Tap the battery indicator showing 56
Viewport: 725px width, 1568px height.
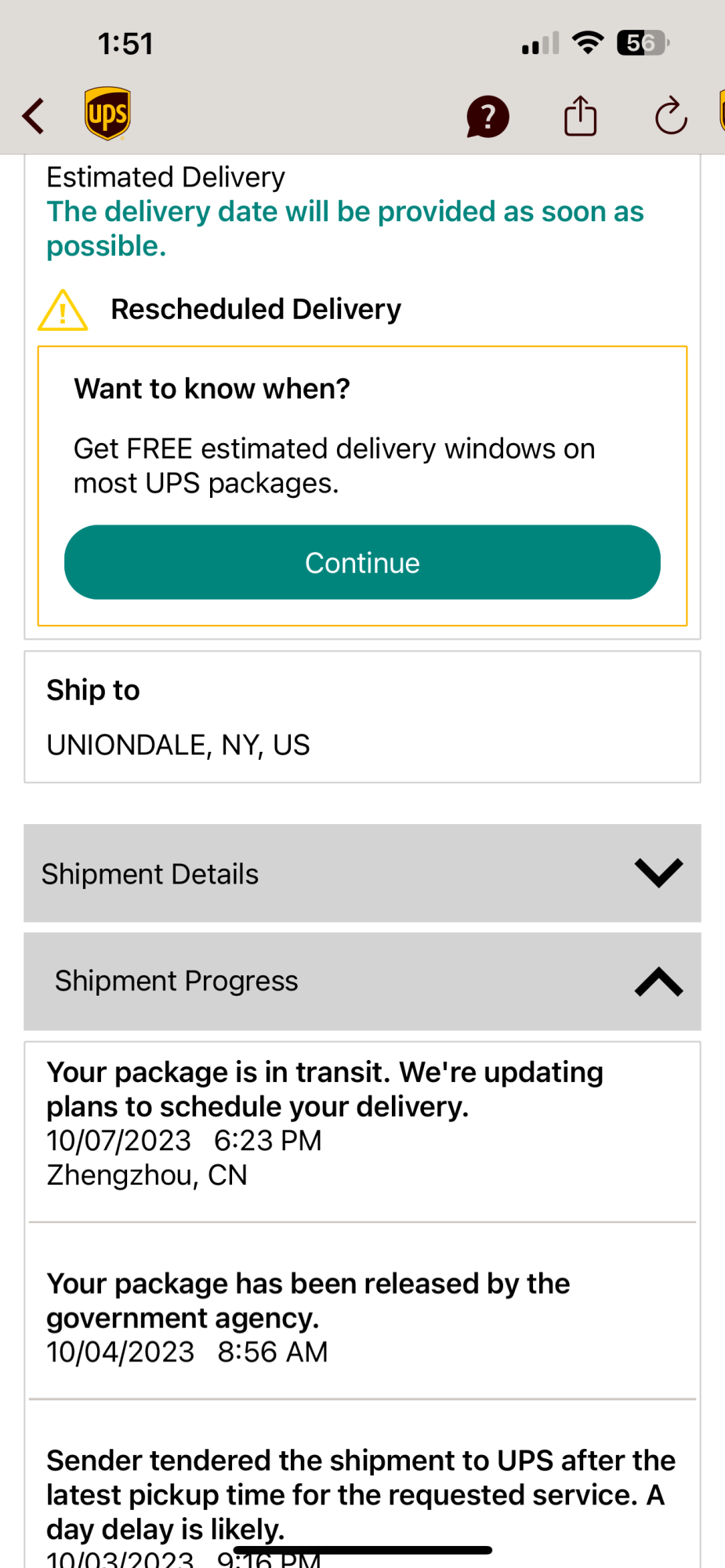coord(643,42)
